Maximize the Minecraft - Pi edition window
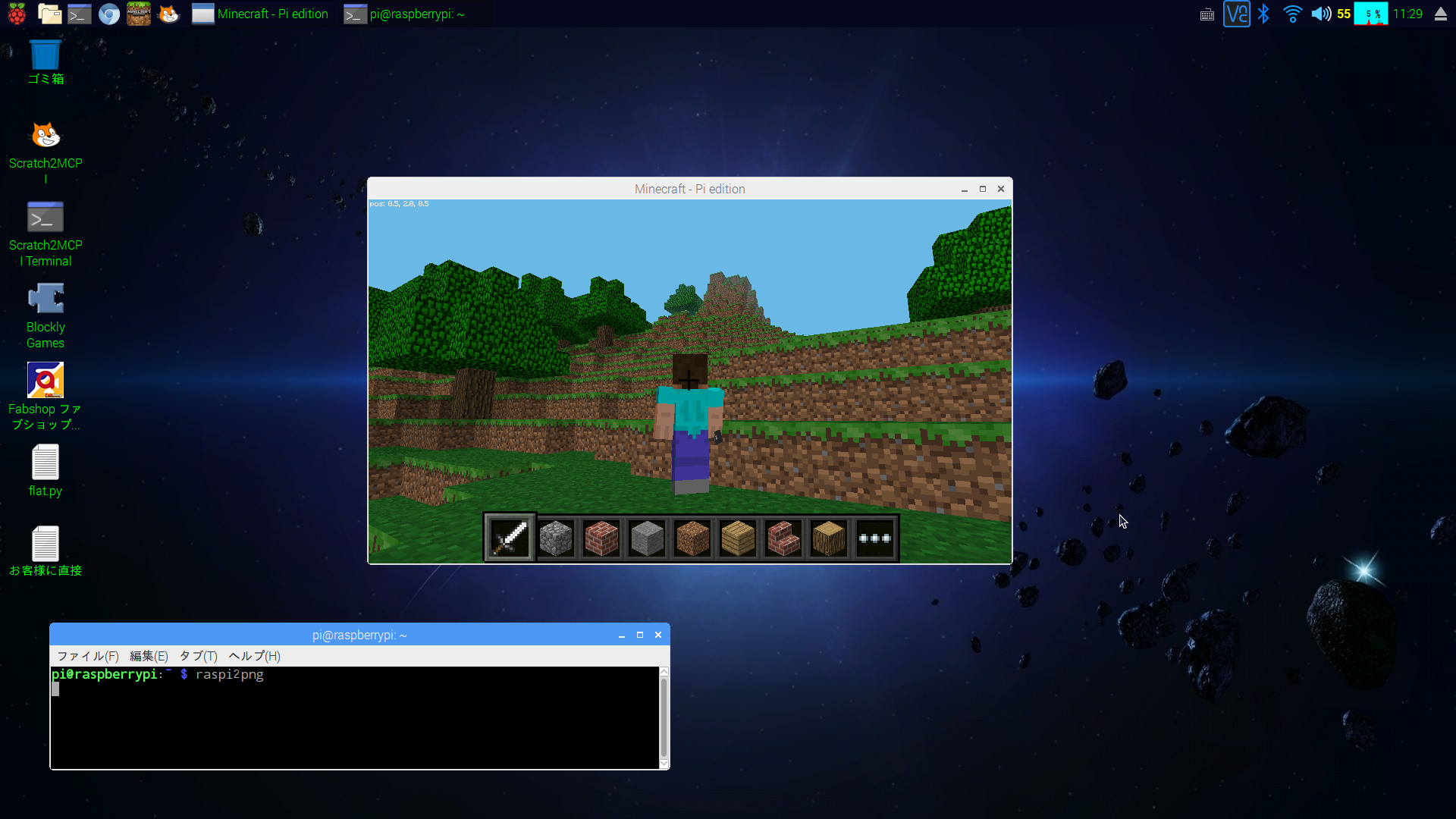1456x819 pixels. pos(983,189)
